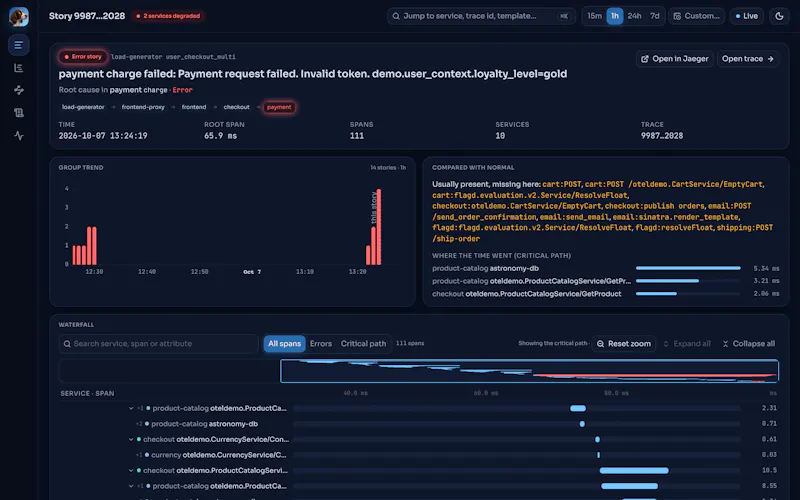Image resolution: width=800 pixels, height=500 pixels.
Task: Click the waterfall minimap zoom range
Action: (530, 371)
